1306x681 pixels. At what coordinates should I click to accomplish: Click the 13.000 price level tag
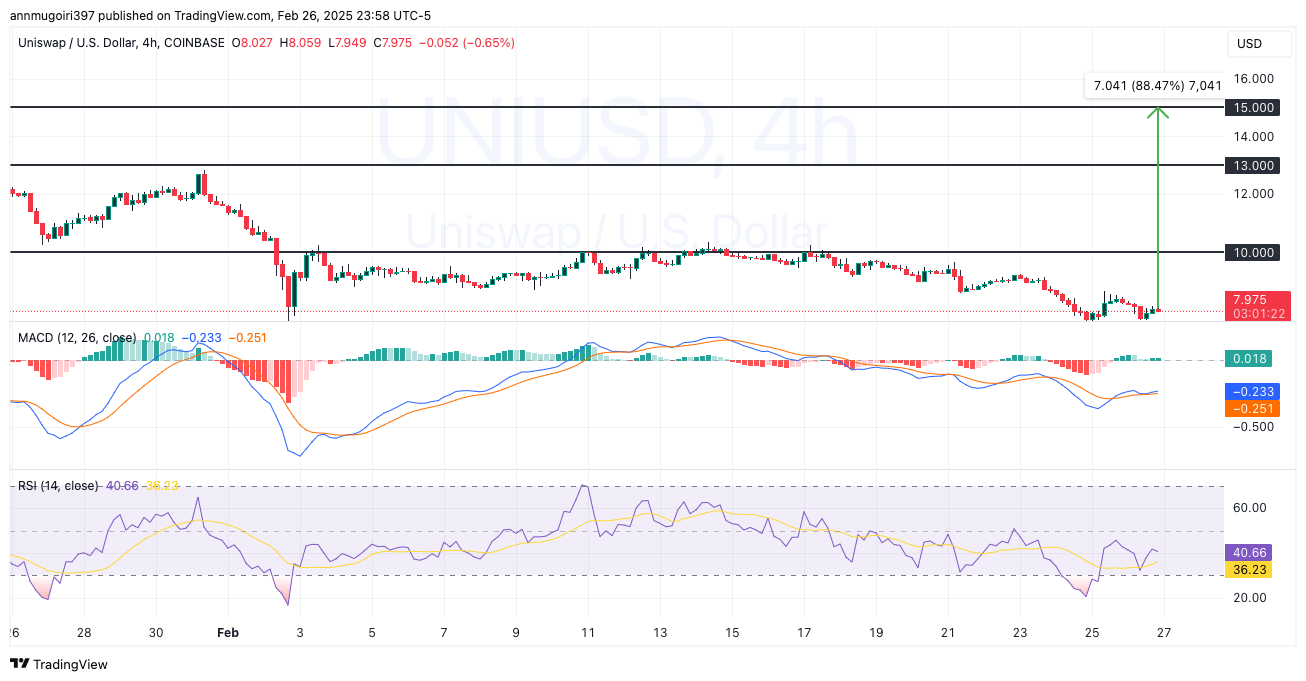click(1254, 165)
